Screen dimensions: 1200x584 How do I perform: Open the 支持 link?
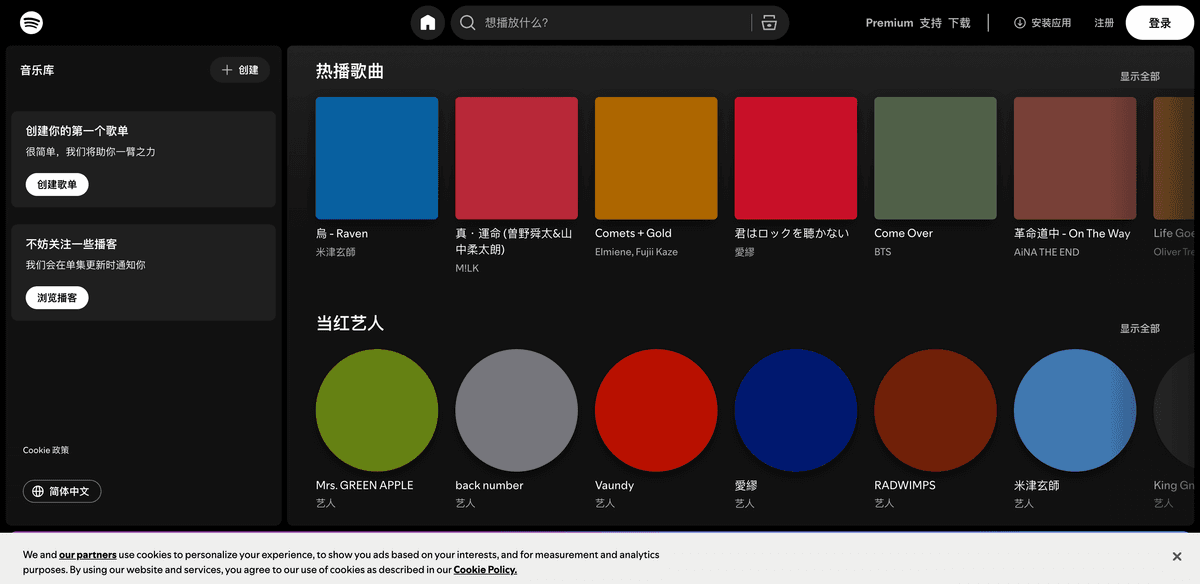pos(931,23)
